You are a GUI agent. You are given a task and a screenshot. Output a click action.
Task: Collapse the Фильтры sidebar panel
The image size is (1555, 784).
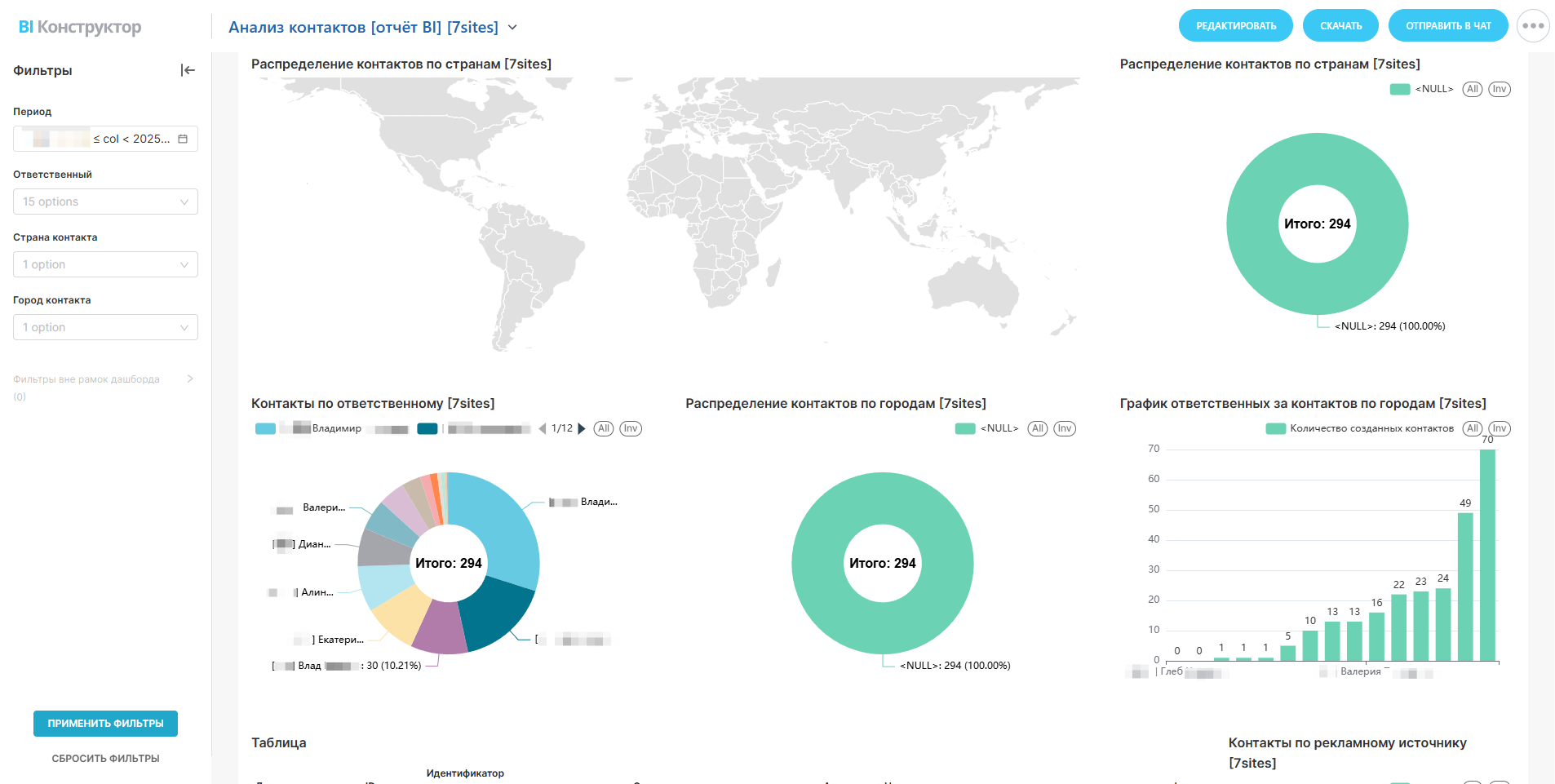(x=188, y=70)
